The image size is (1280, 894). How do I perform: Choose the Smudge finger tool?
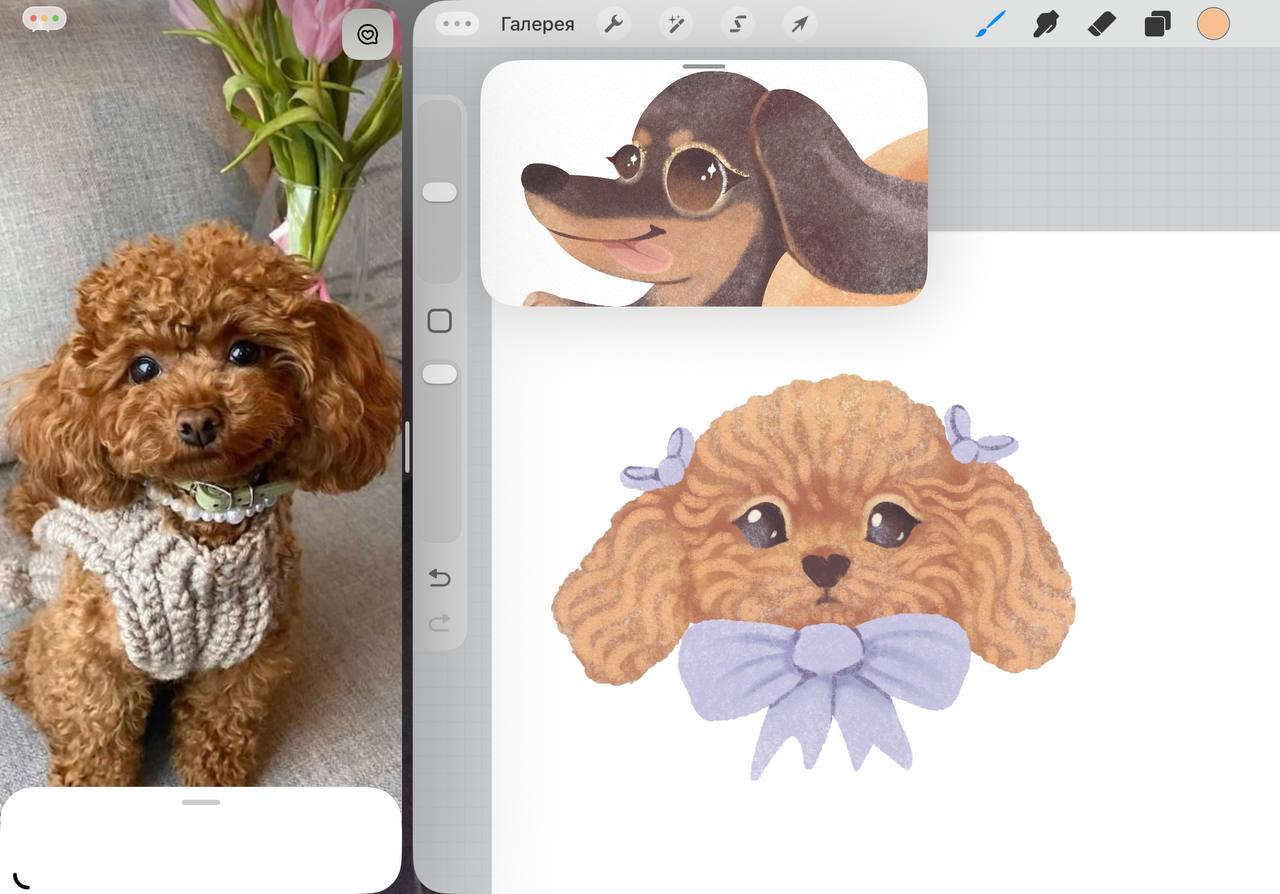[x=1046, y=24]
